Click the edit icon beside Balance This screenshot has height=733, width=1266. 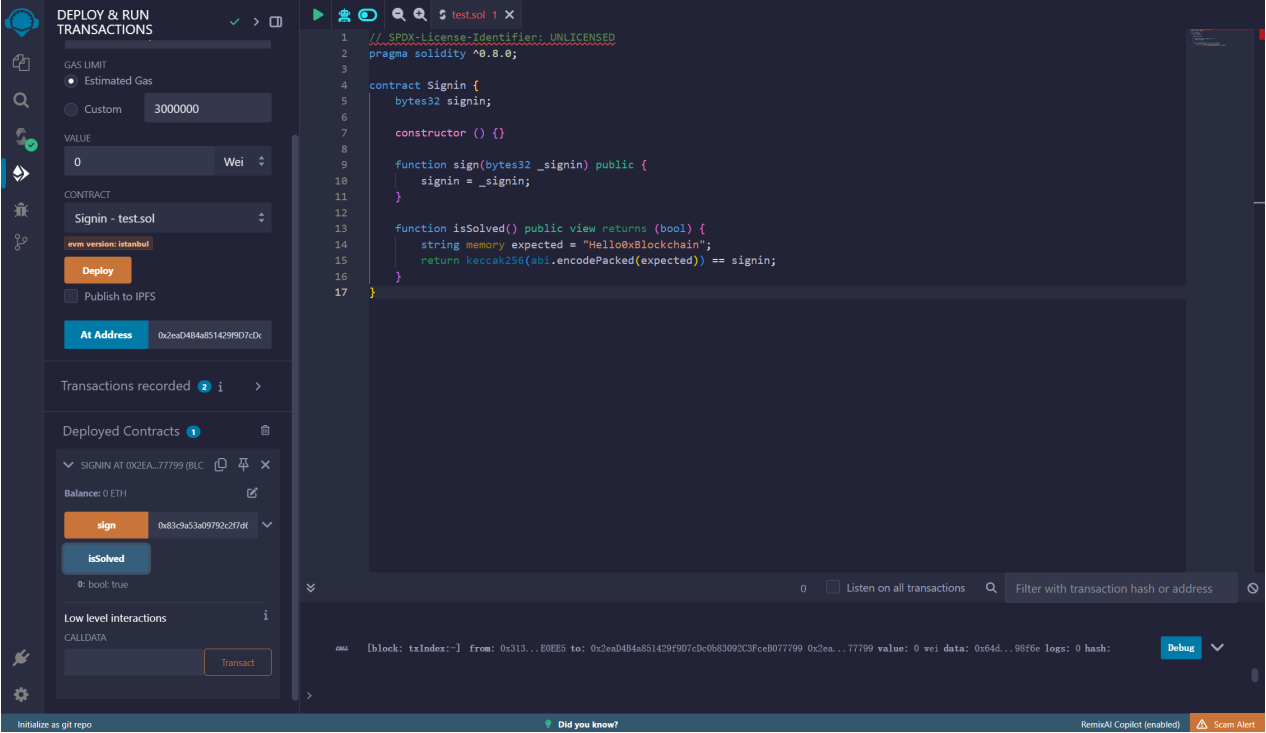[x=252, y=493]
